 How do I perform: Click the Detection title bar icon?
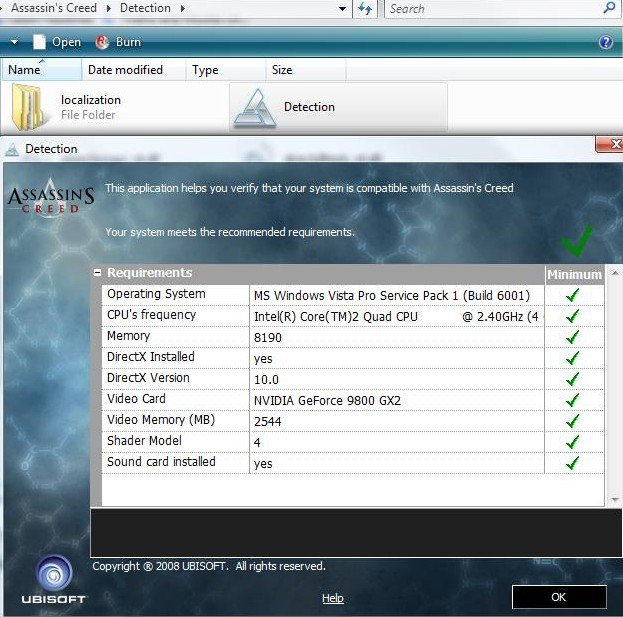pos(12,149)
